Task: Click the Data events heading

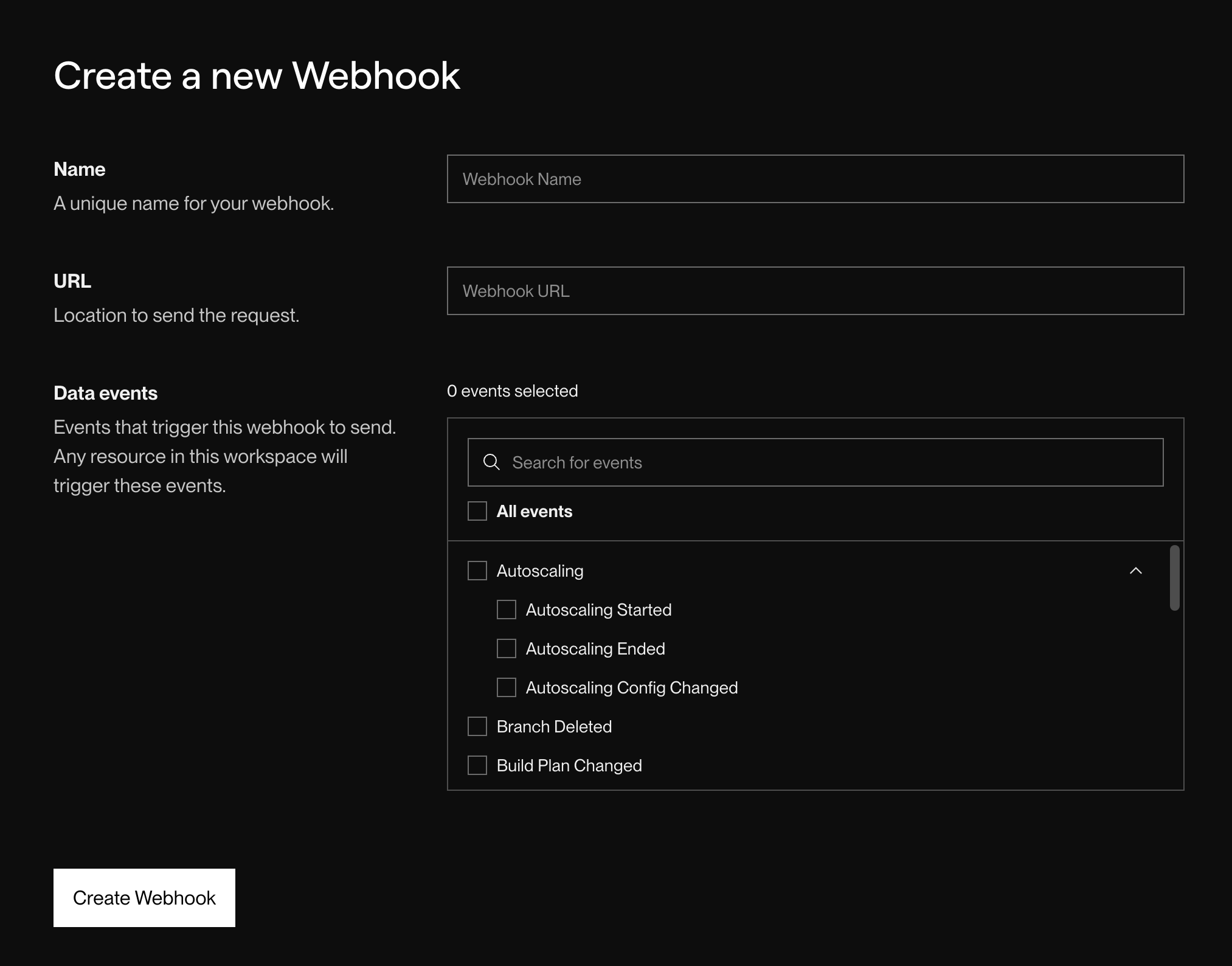Action: pyautogui.click(x=105, y=393)
